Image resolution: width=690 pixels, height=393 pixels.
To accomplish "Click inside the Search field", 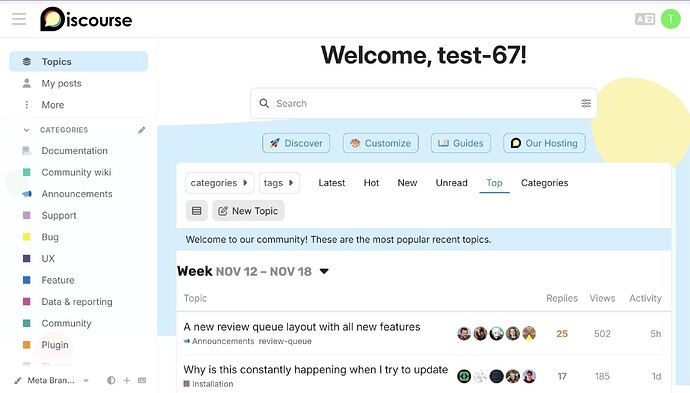I will 423,103.
